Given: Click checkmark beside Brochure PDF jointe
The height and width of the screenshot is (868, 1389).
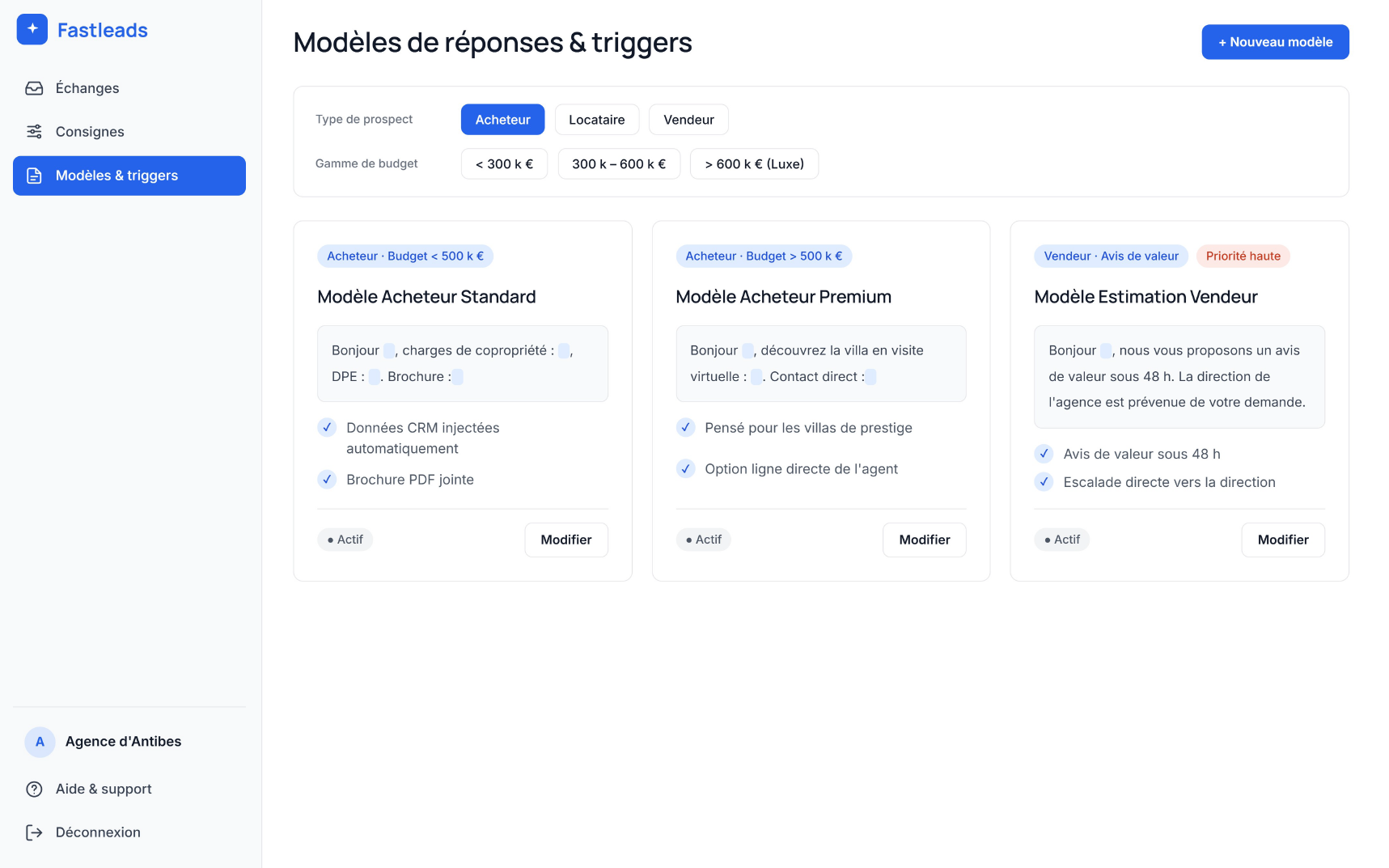Looking at the screenshot, I should 327,479.
